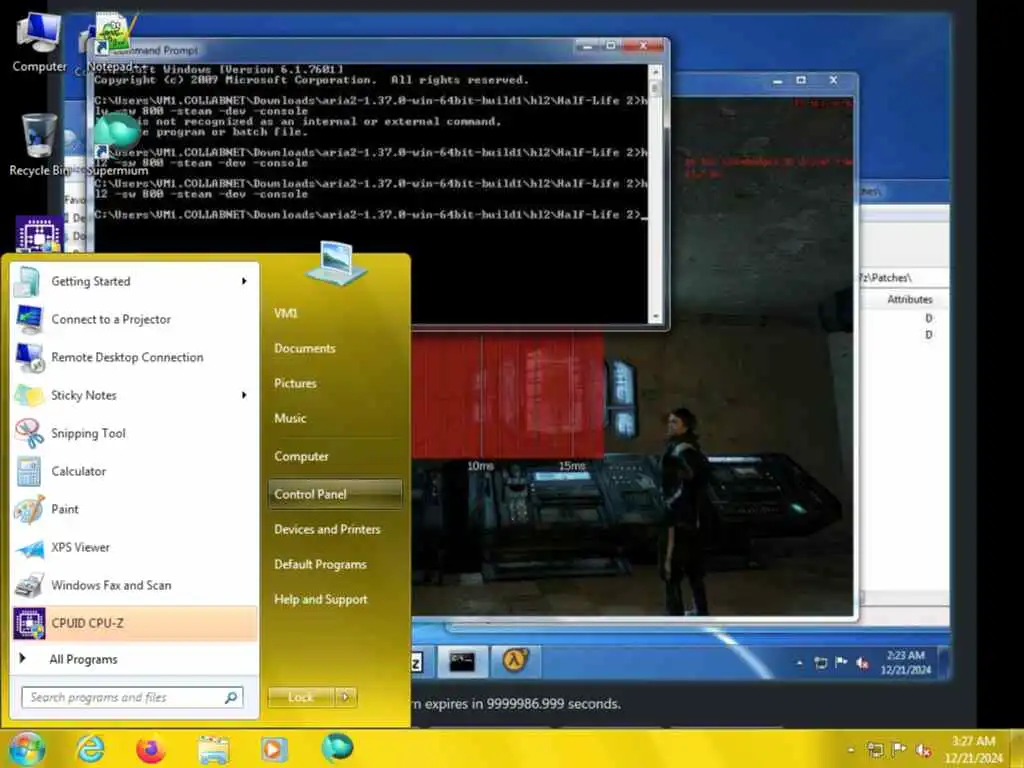1024x768 pixels.
Task: Click the inner VM muted volume icon
Action: pos(862,664)
